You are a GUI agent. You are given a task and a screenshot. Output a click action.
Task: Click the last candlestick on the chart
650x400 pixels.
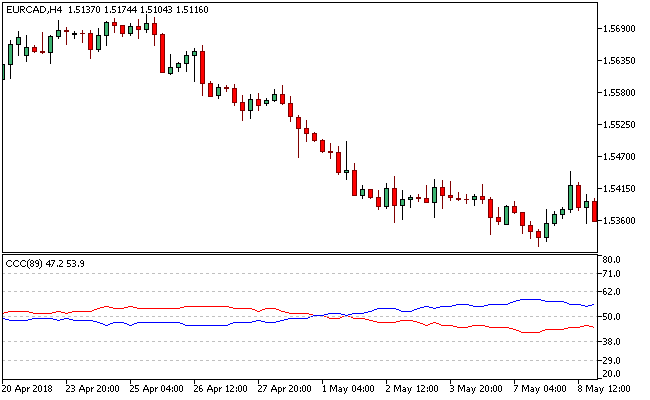[x=595, y=211]
